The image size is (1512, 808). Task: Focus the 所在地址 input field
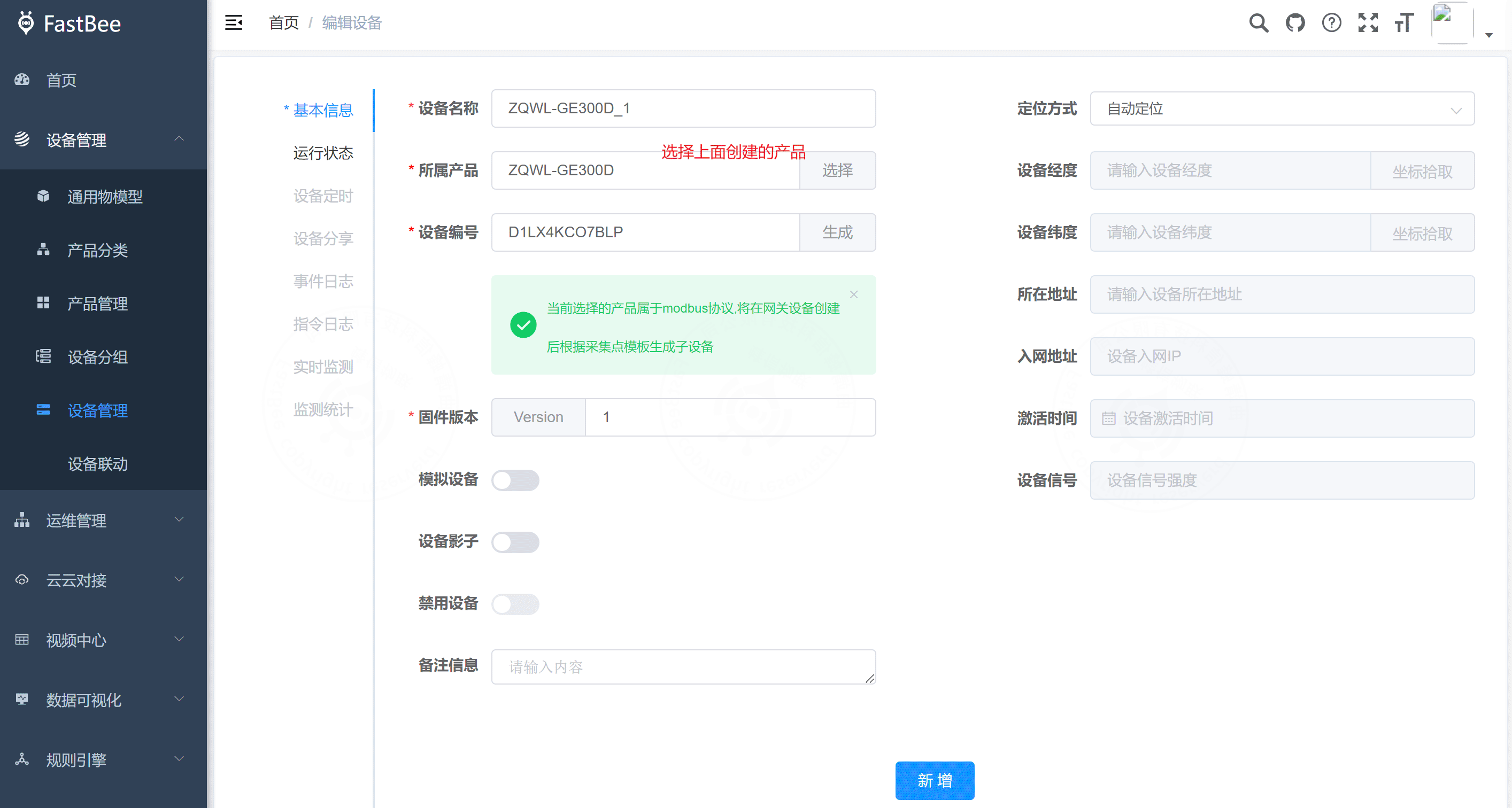pos(1282,294)
